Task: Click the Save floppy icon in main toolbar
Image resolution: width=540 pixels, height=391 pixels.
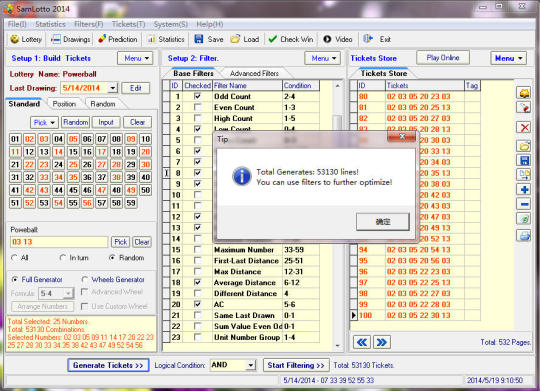Action: 199,39
